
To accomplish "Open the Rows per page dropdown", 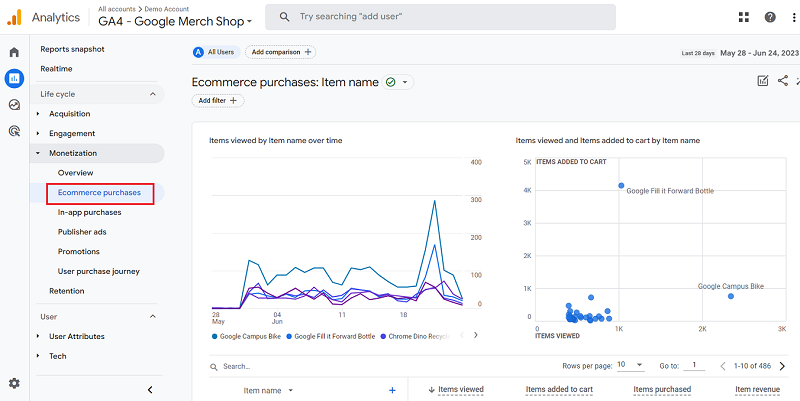I will tap(630, 365).
